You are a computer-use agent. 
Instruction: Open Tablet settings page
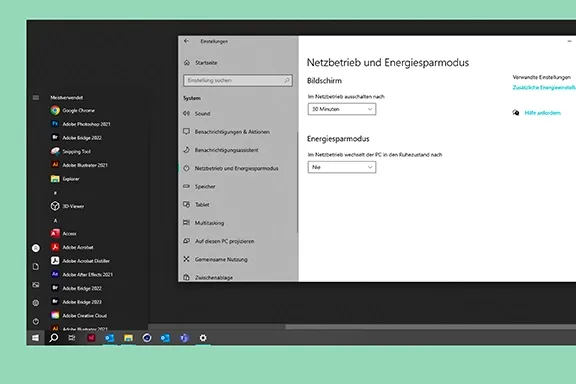tap(196, 205)
